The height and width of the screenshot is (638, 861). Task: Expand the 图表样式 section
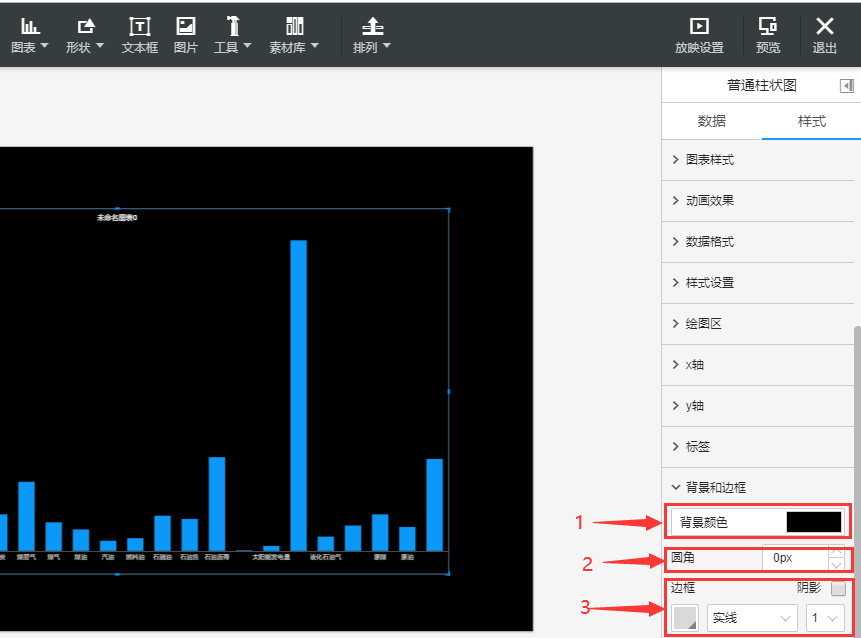point(758,160)
